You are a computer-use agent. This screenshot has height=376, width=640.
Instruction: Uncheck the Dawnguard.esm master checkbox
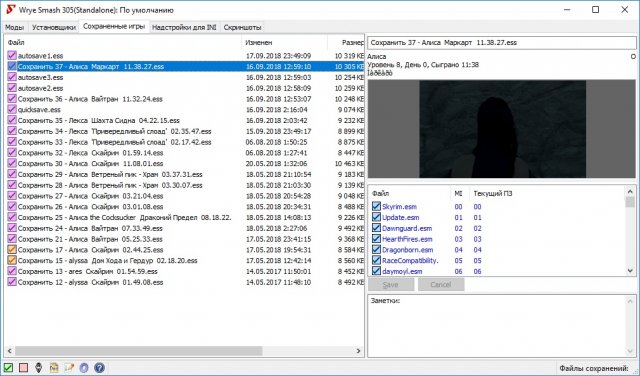click(x=376, y=228)
